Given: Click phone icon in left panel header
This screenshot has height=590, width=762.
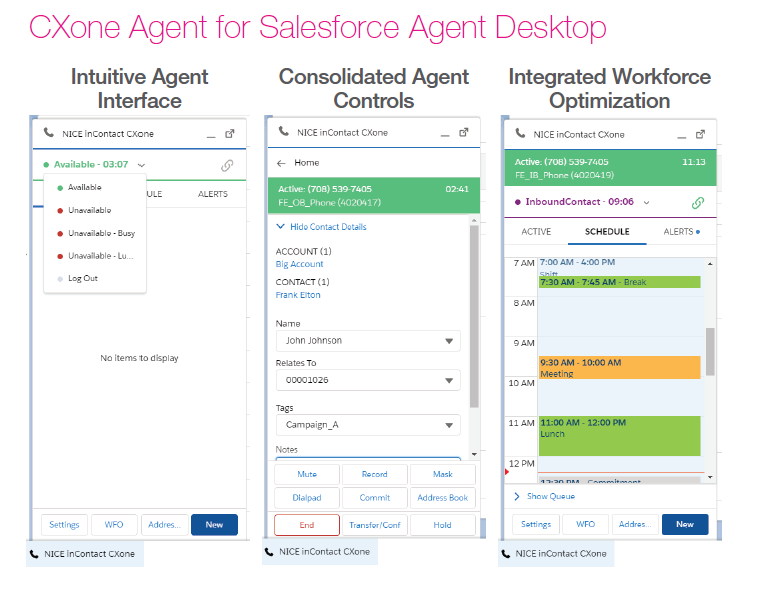Looking at the screenshot, I should point(49,133).
